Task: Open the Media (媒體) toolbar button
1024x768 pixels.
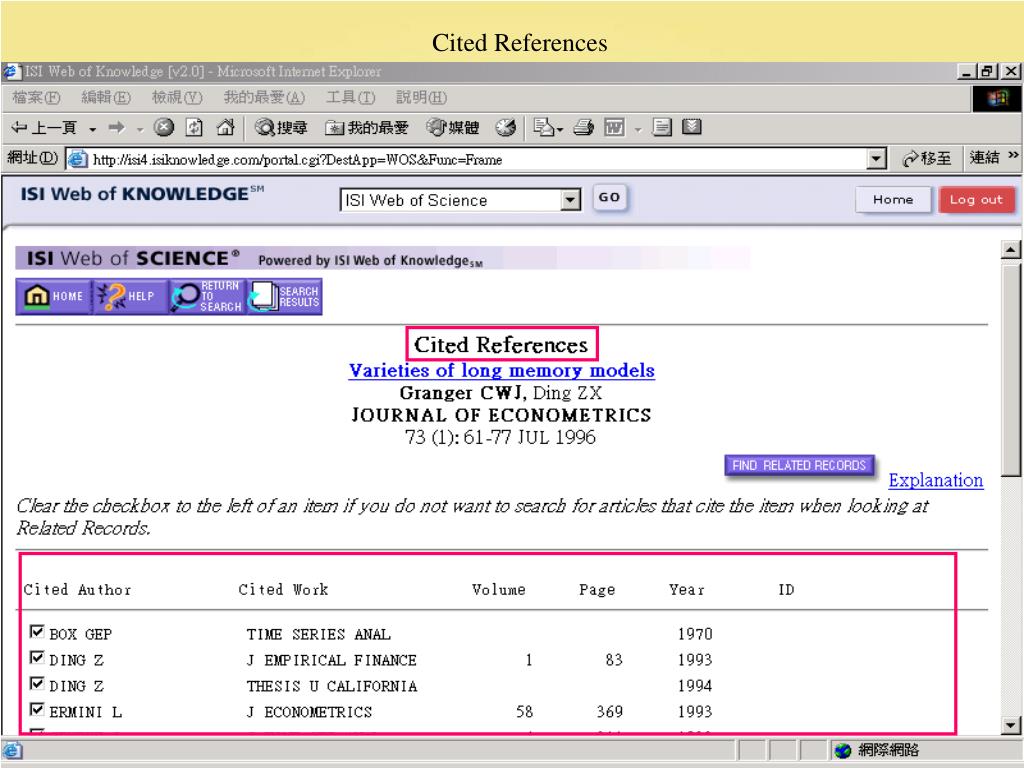Action: click(x=453, y=127)
